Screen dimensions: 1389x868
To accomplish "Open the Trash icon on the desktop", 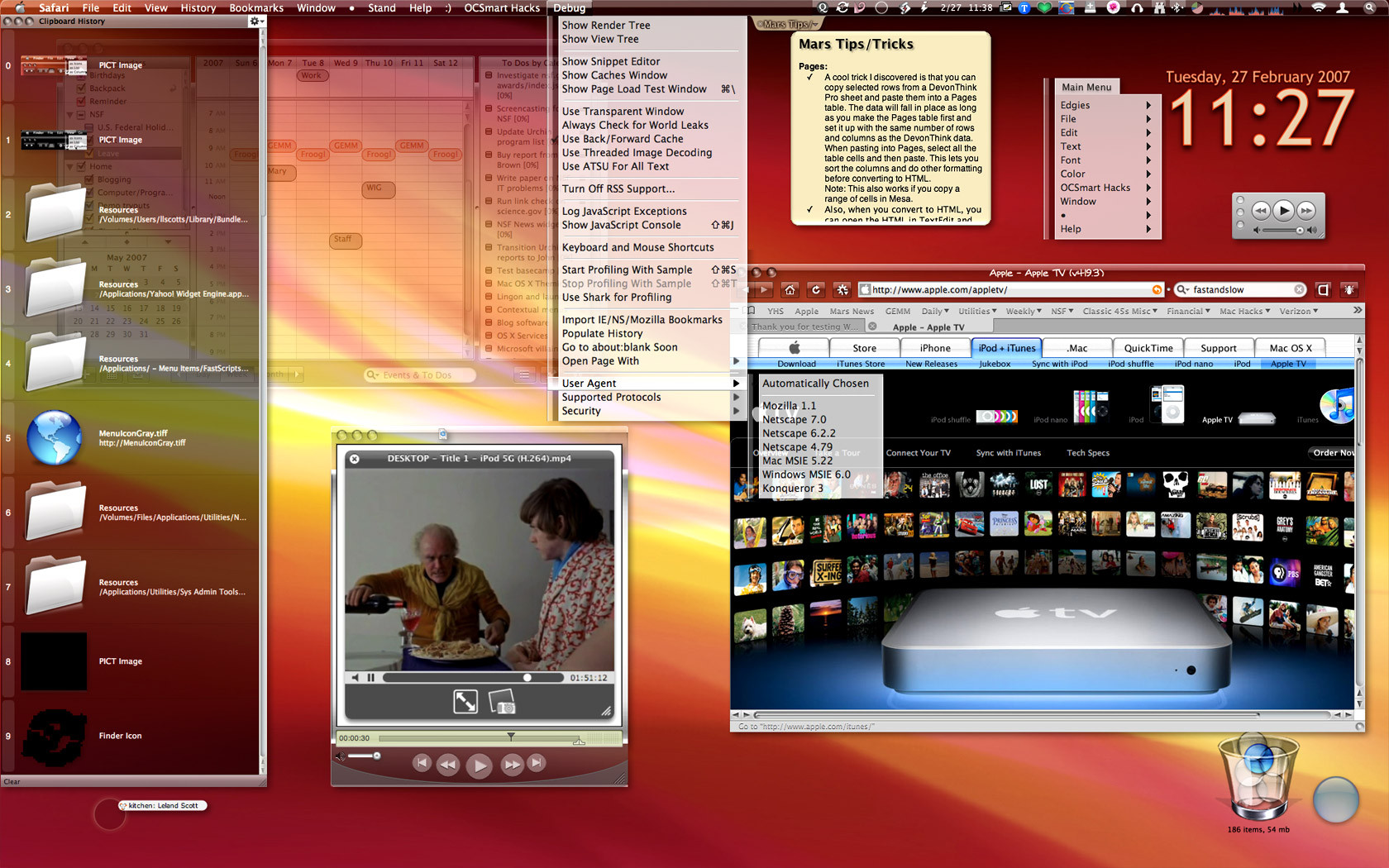I will point(1258,777).
